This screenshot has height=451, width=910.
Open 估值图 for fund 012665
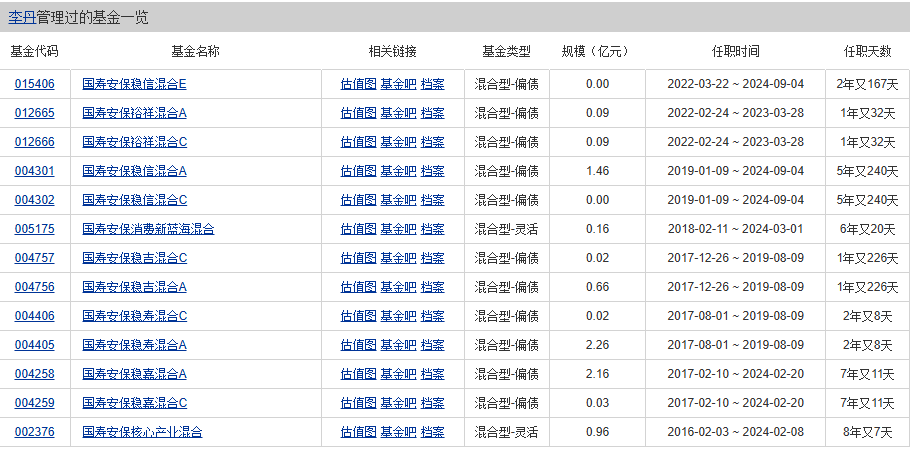click(x=358, y=113)
